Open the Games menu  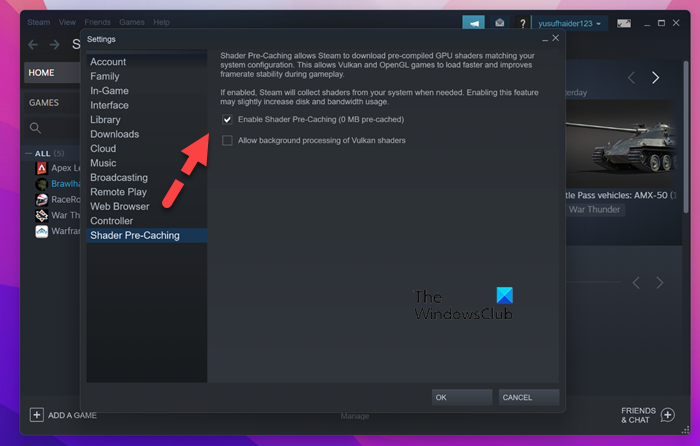(132, 22)
